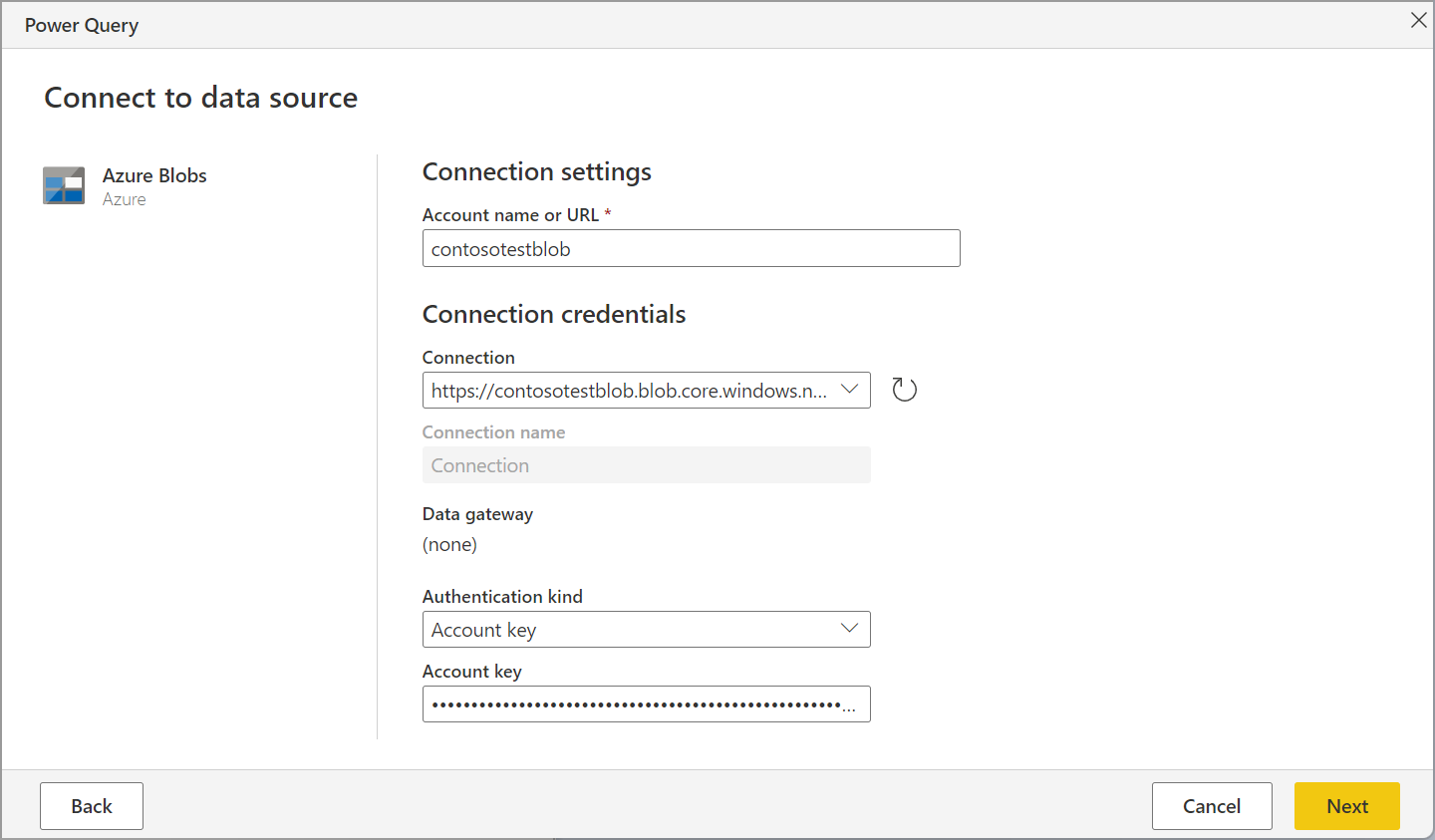The height and width of the screenshot is (840, 1435).
Task: Cancel the data source connection
Action: pos(1211,806)
